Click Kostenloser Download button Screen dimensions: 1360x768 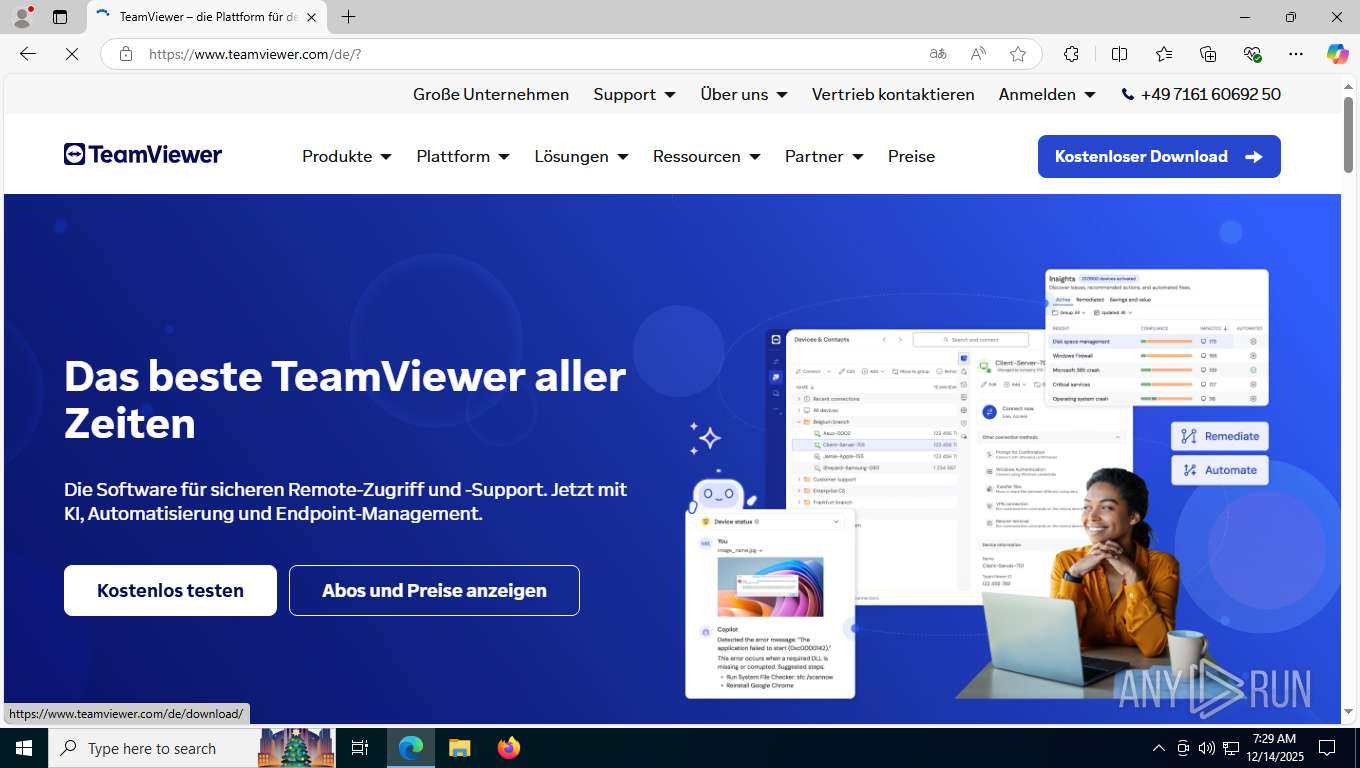pos(1159,156)
